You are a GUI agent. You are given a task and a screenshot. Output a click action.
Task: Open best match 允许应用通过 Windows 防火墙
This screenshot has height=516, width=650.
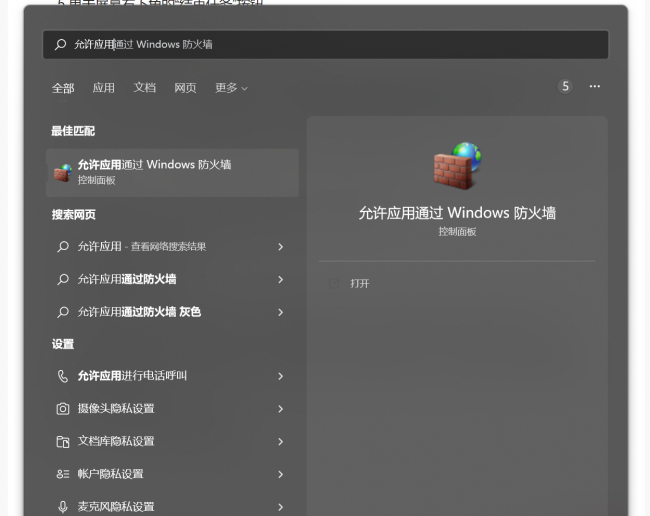172,172
